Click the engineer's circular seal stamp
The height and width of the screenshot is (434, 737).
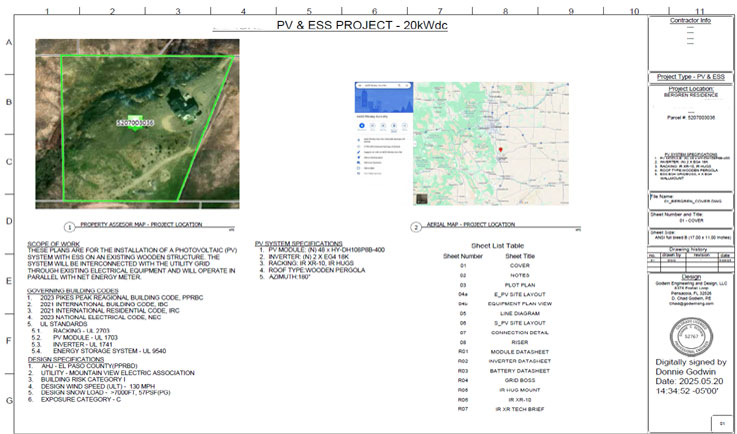[x=690, y=336]
